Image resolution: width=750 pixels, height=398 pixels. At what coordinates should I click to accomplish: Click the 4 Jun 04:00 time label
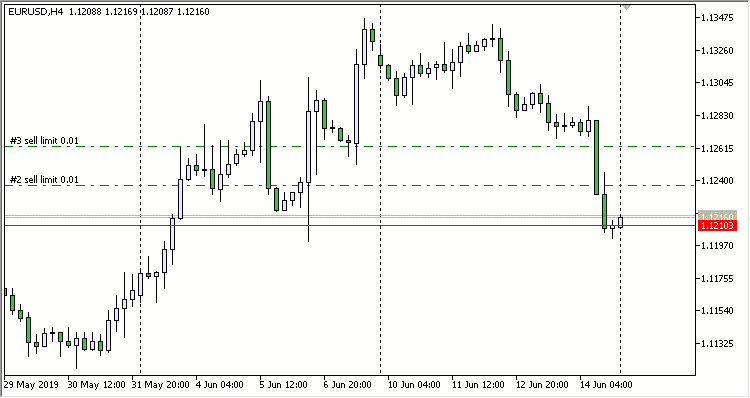click(220, 385)
